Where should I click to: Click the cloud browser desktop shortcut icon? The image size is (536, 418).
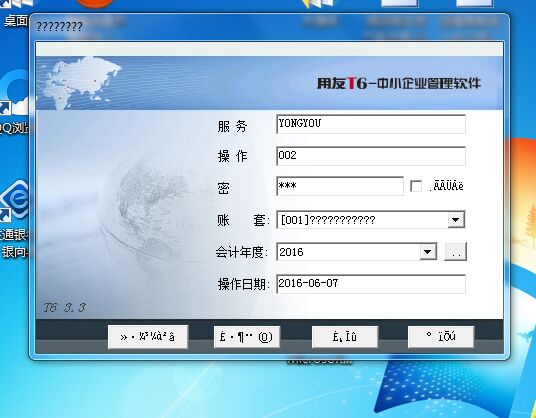14,93
